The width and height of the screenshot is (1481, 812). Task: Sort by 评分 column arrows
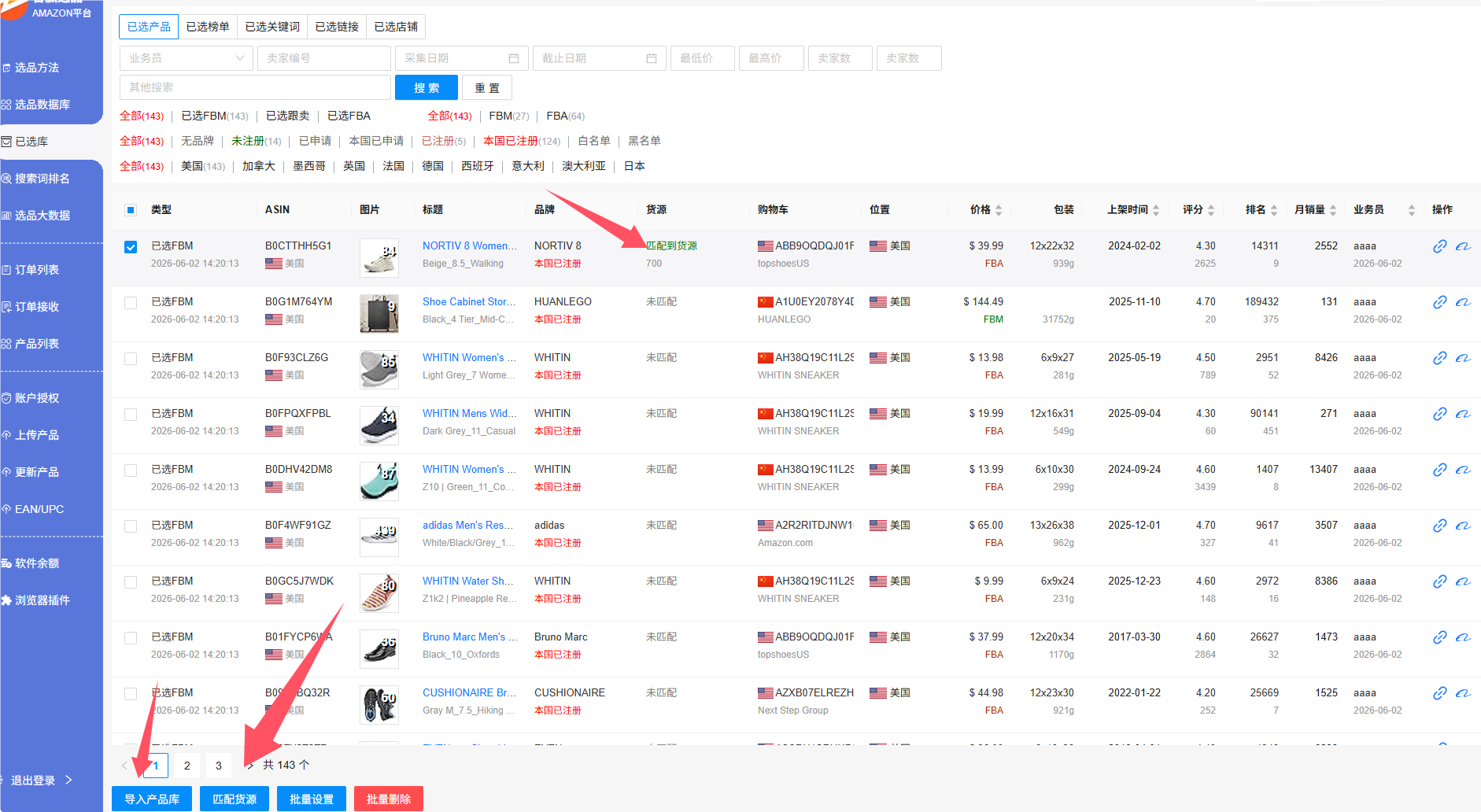(1211, 210)
